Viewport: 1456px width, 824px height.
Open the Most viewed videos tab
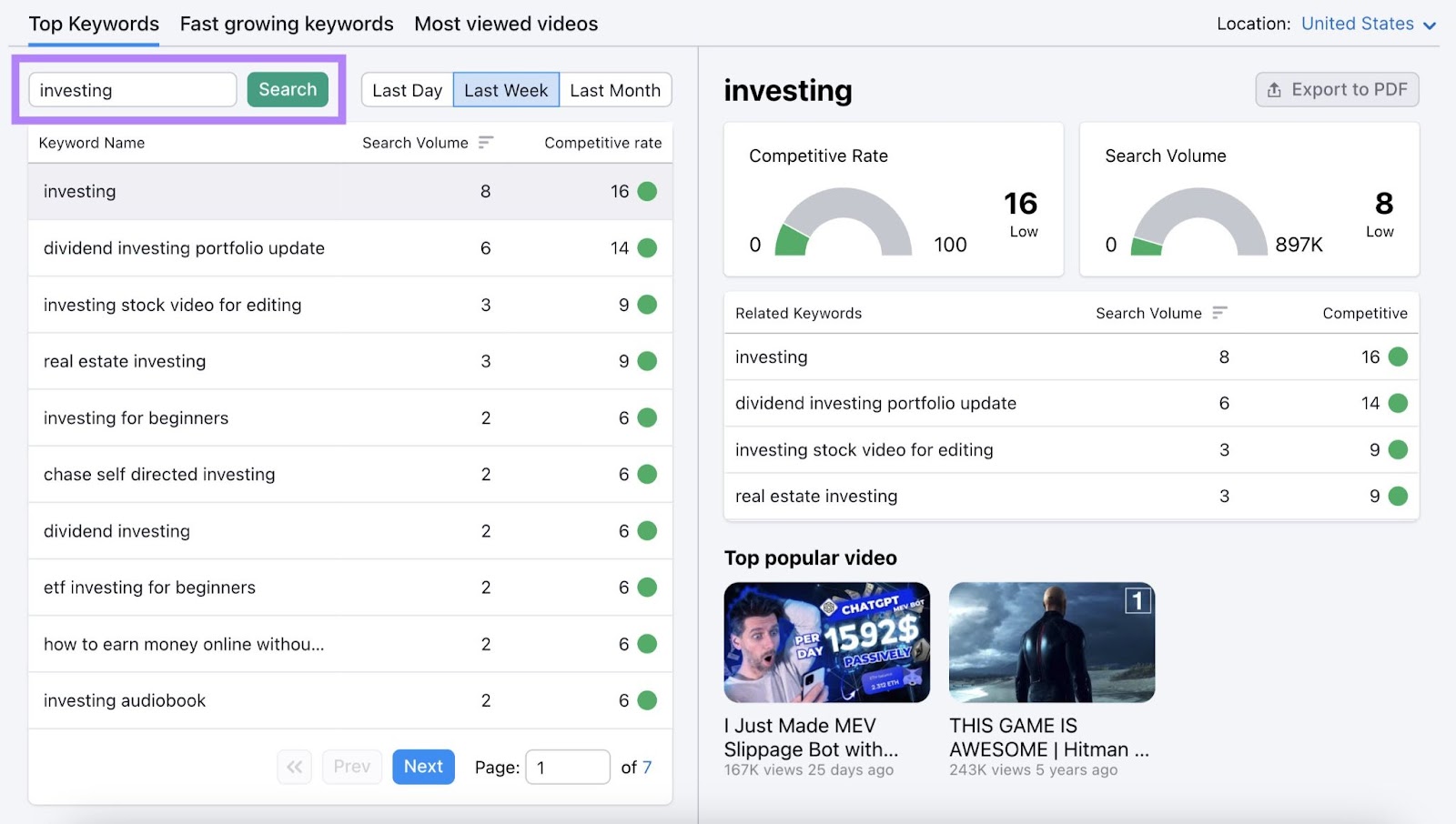[505, 24]
